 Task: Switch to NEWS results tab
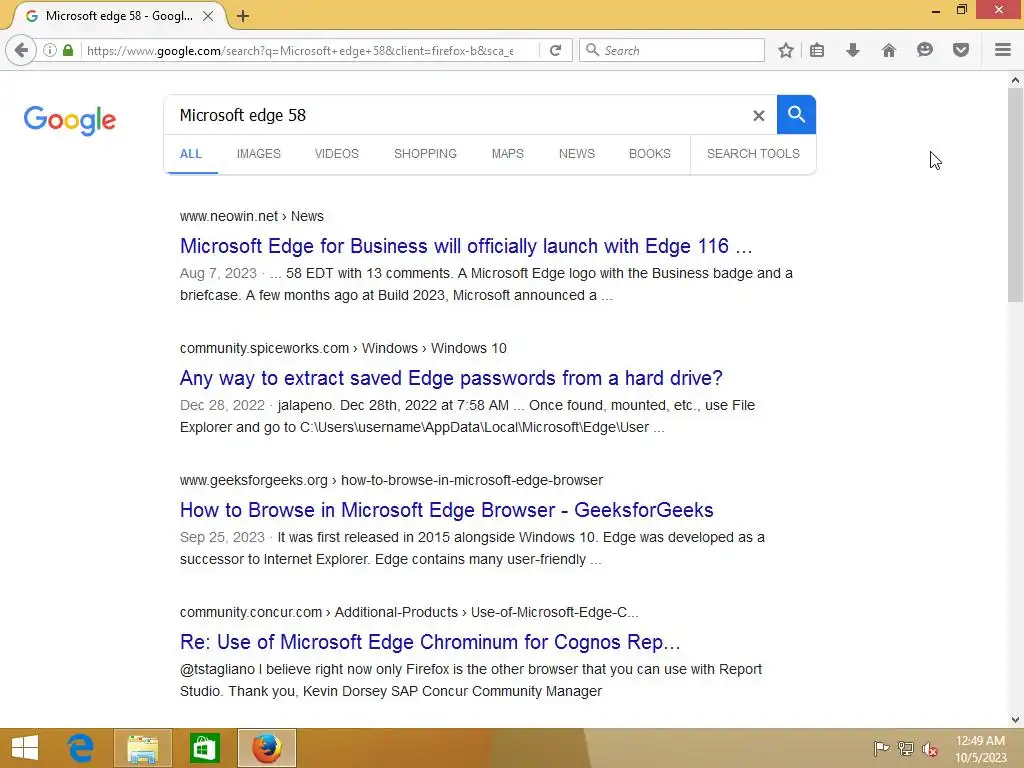tap(577, 154)
